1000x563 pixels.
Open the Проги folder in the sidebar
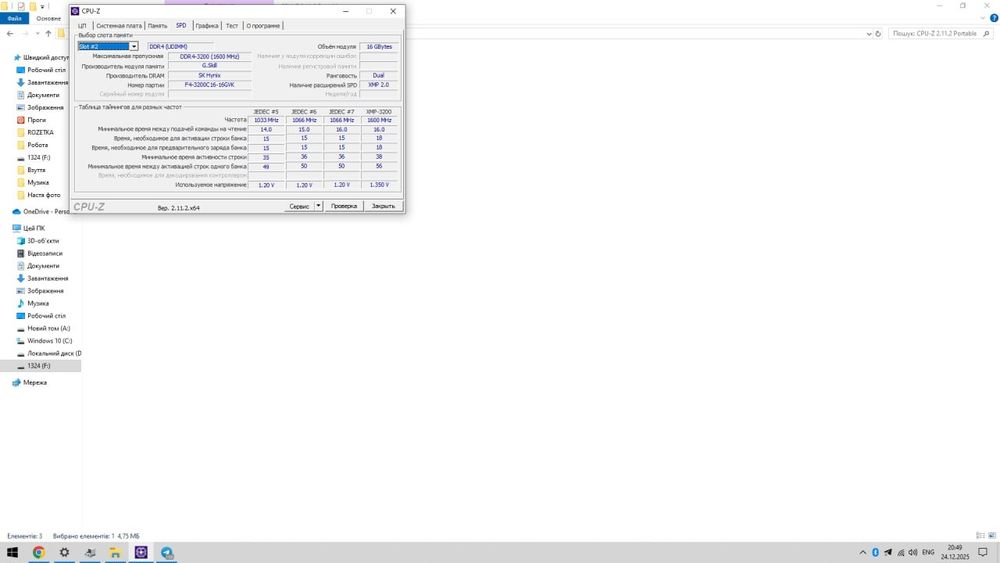[x=36, y=120]
